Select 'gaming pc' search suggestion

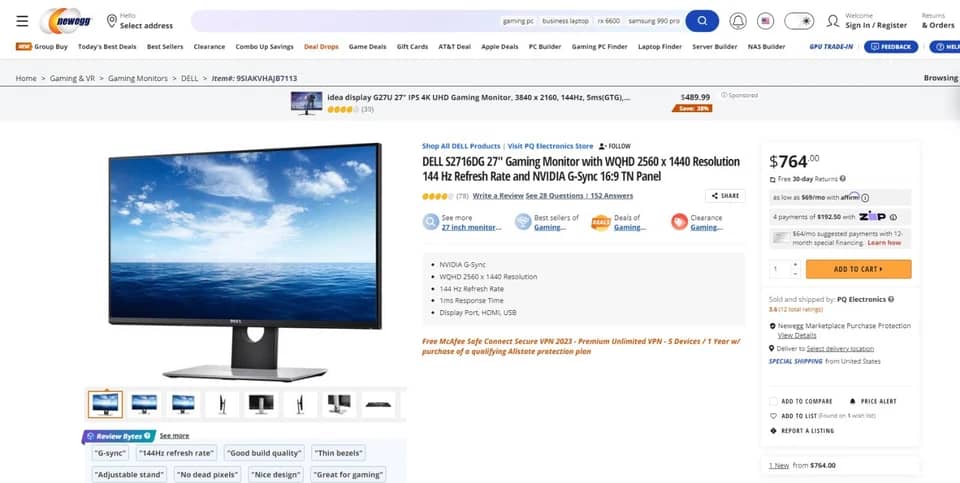pos(518,21)
